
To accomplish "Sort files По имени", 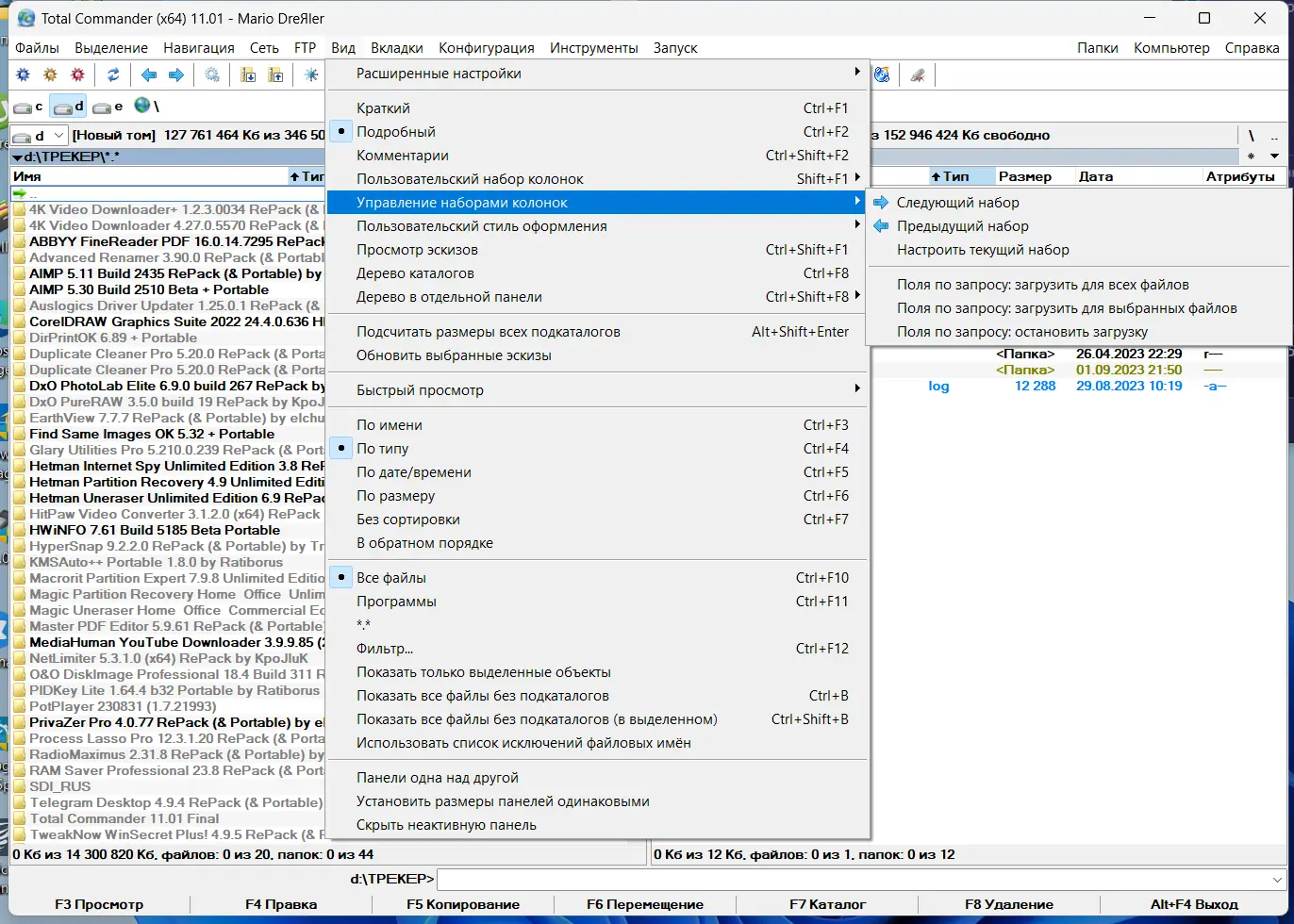I will pyautogui.click(x=596, y=425).
